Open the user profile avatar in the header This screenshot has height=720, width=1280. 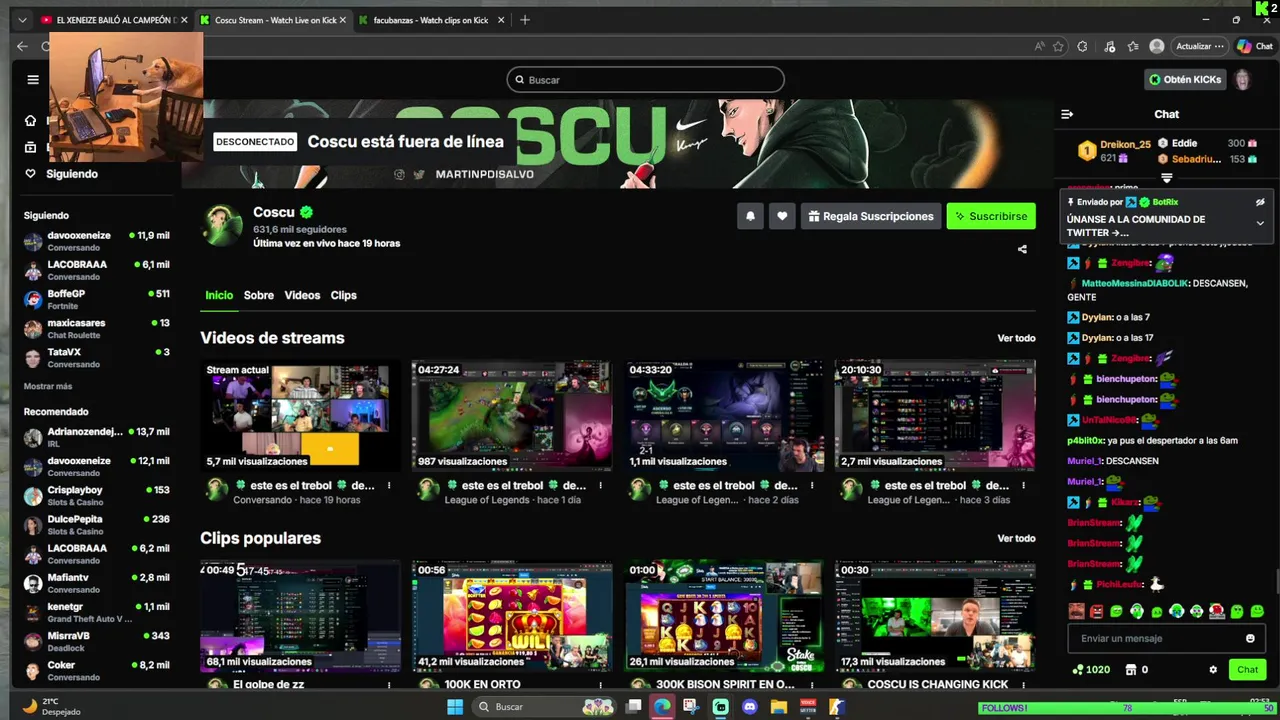tap(1243, 80)
